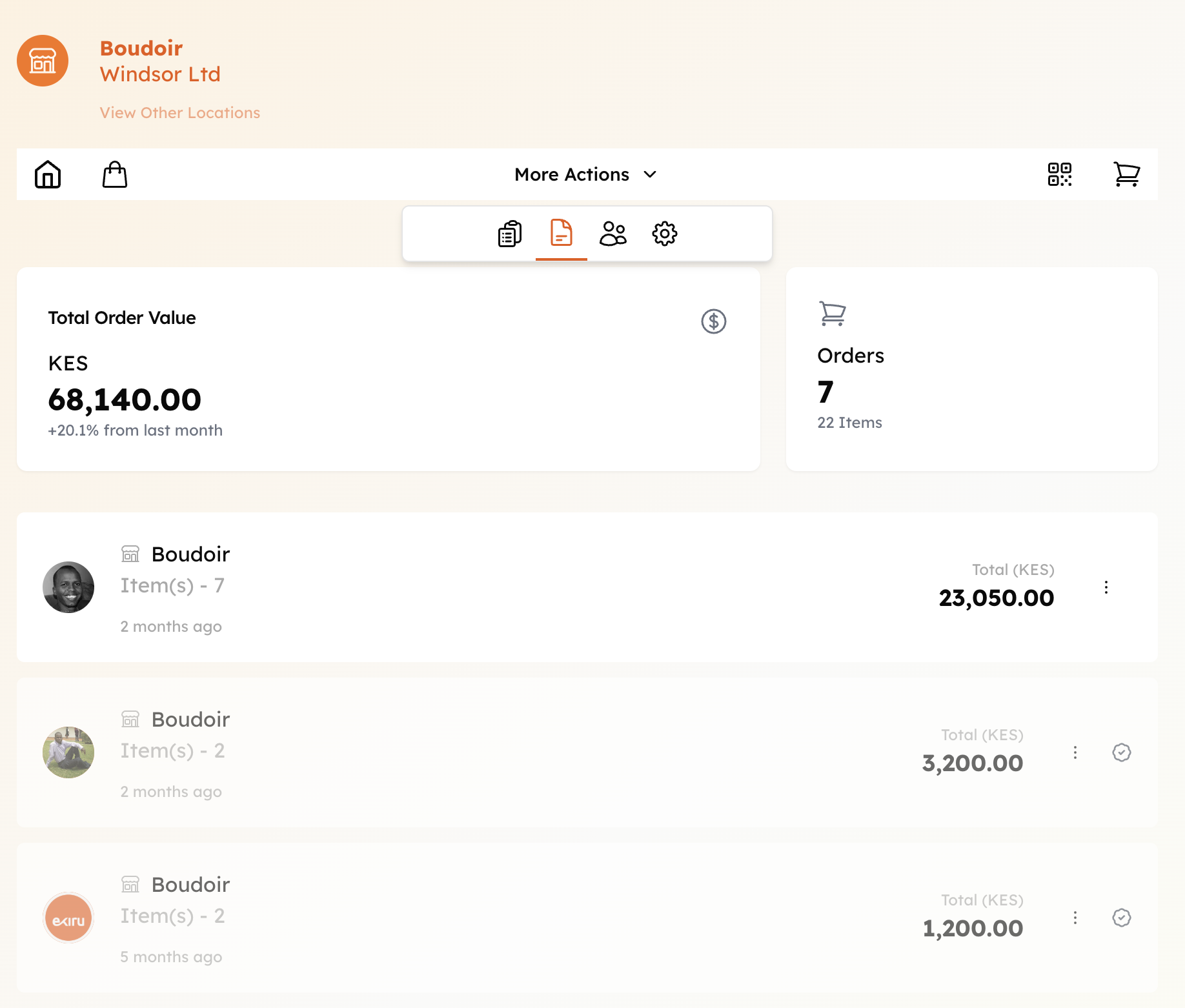This screenshot has height=1008, width=1185.
Task: Open the Windsor Ltd business name
Action: (160, 74)
